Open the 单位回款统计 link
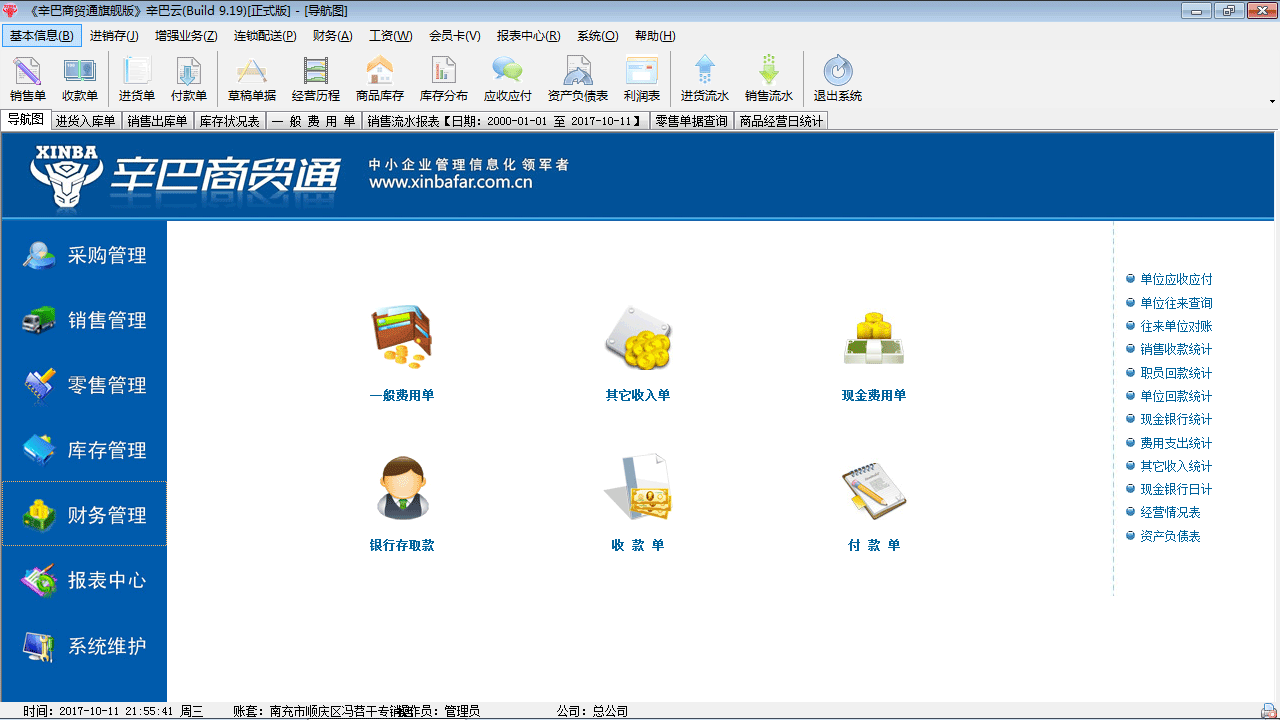Viewport: 1280px width, 720px height. click(x=1176, y=396)
